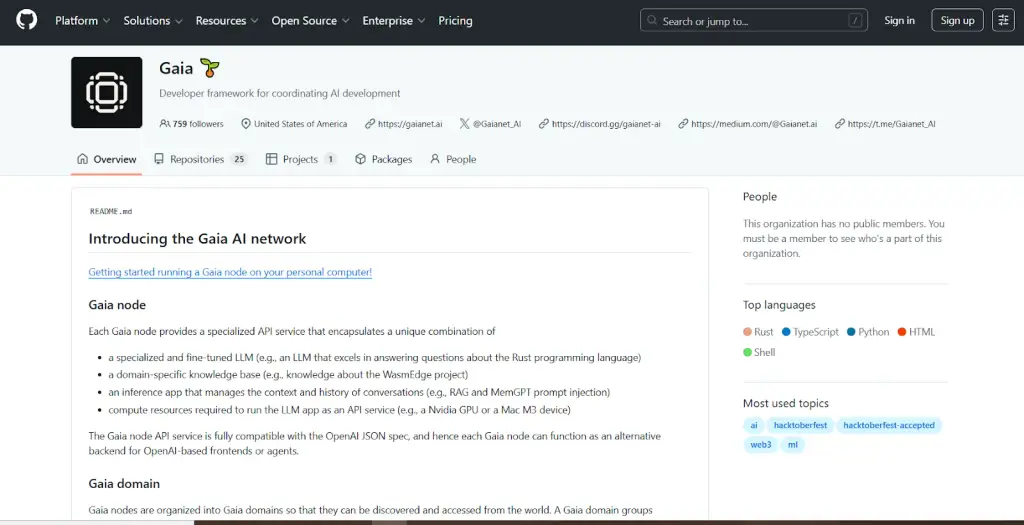Image resolution: width=1024 pixels, height=525 pixels.
Task: Open the GitHub home logo
Action: pyautogui.click(x=27, y=20)
